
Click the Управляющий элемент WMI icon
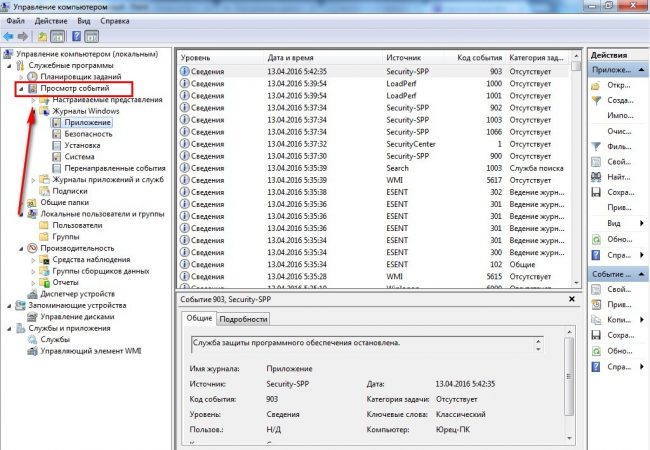32,351
